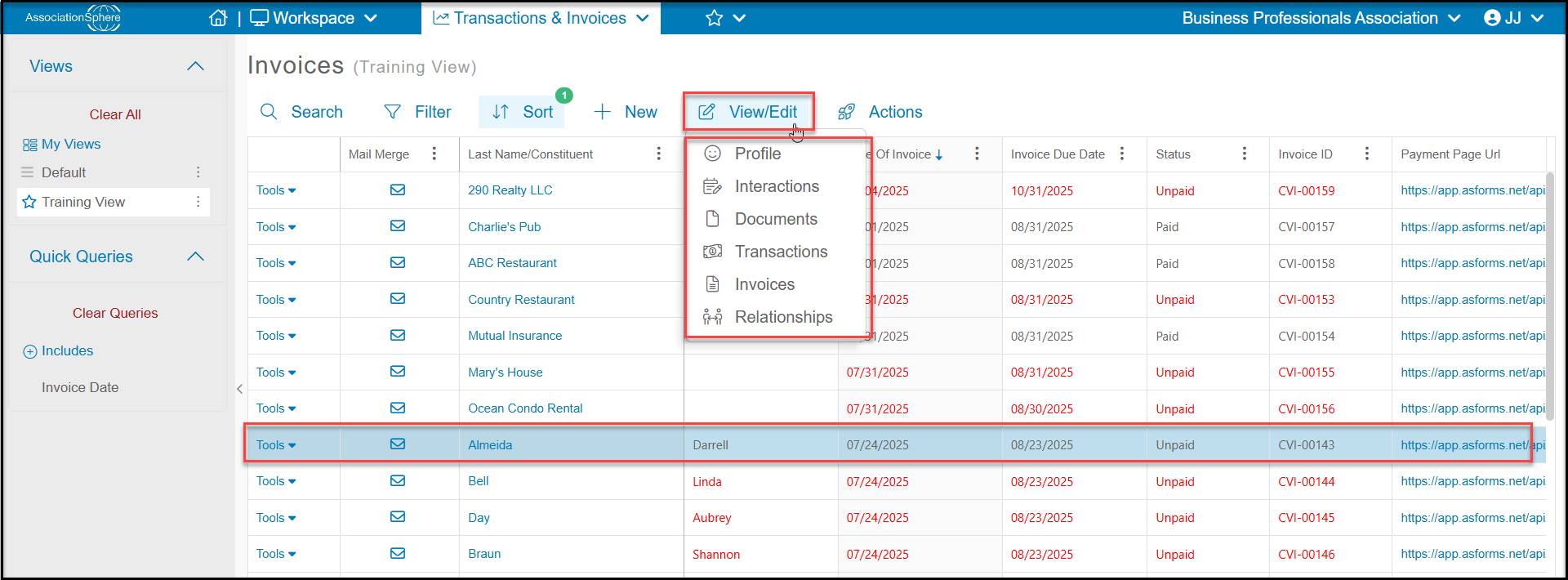Click mail merge envelope for Mary's House
1568x580 pixels.
coord(398,372)
